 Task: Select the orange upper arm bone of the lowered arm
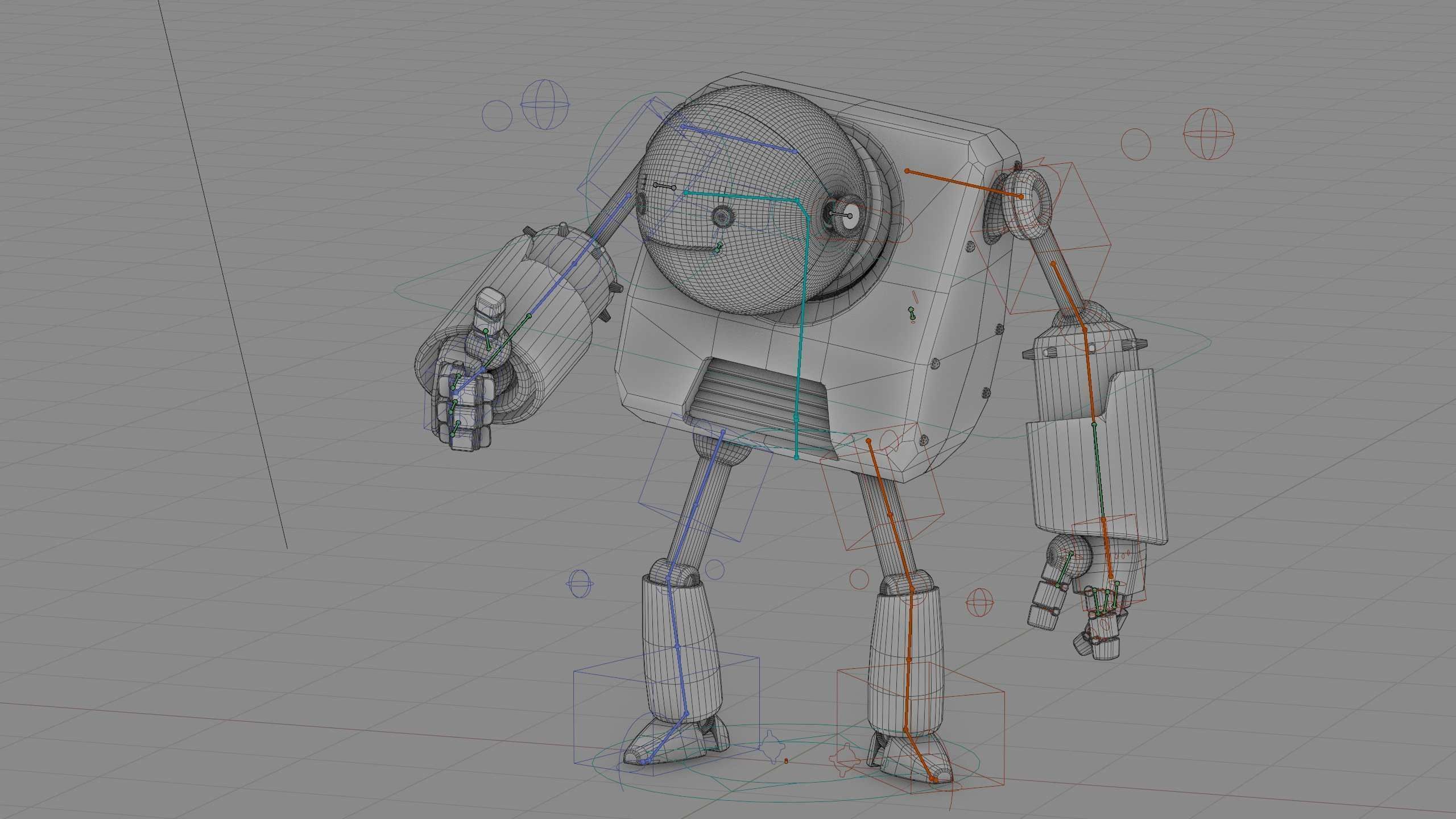coord(1069,296)
